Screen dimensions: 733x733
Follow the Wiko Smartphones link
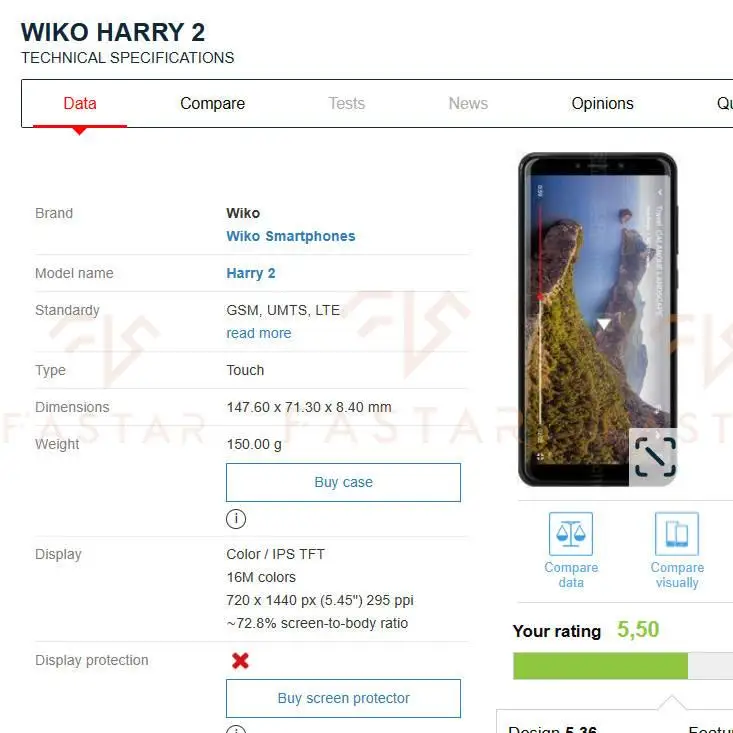tap(291, 236)
